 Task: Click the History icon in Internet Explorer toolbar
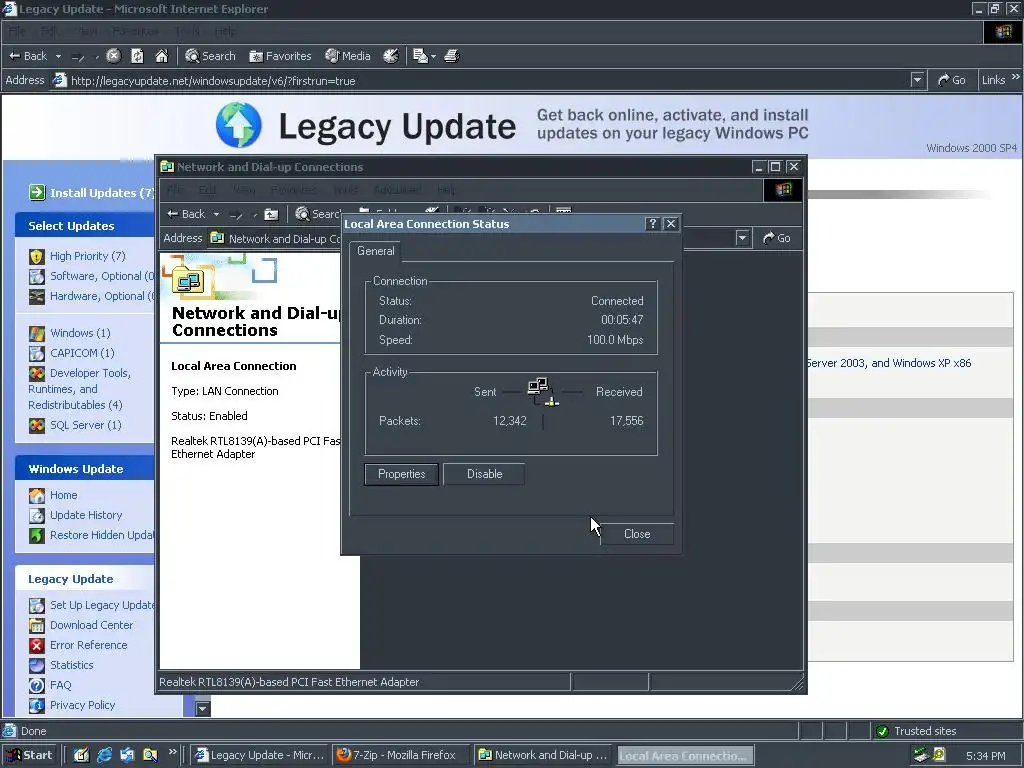[391, 56]
